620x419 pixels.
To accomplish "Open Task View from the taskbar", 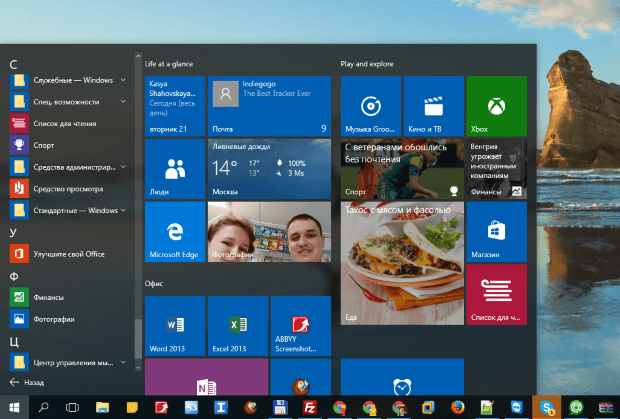I will click(72, 407).
